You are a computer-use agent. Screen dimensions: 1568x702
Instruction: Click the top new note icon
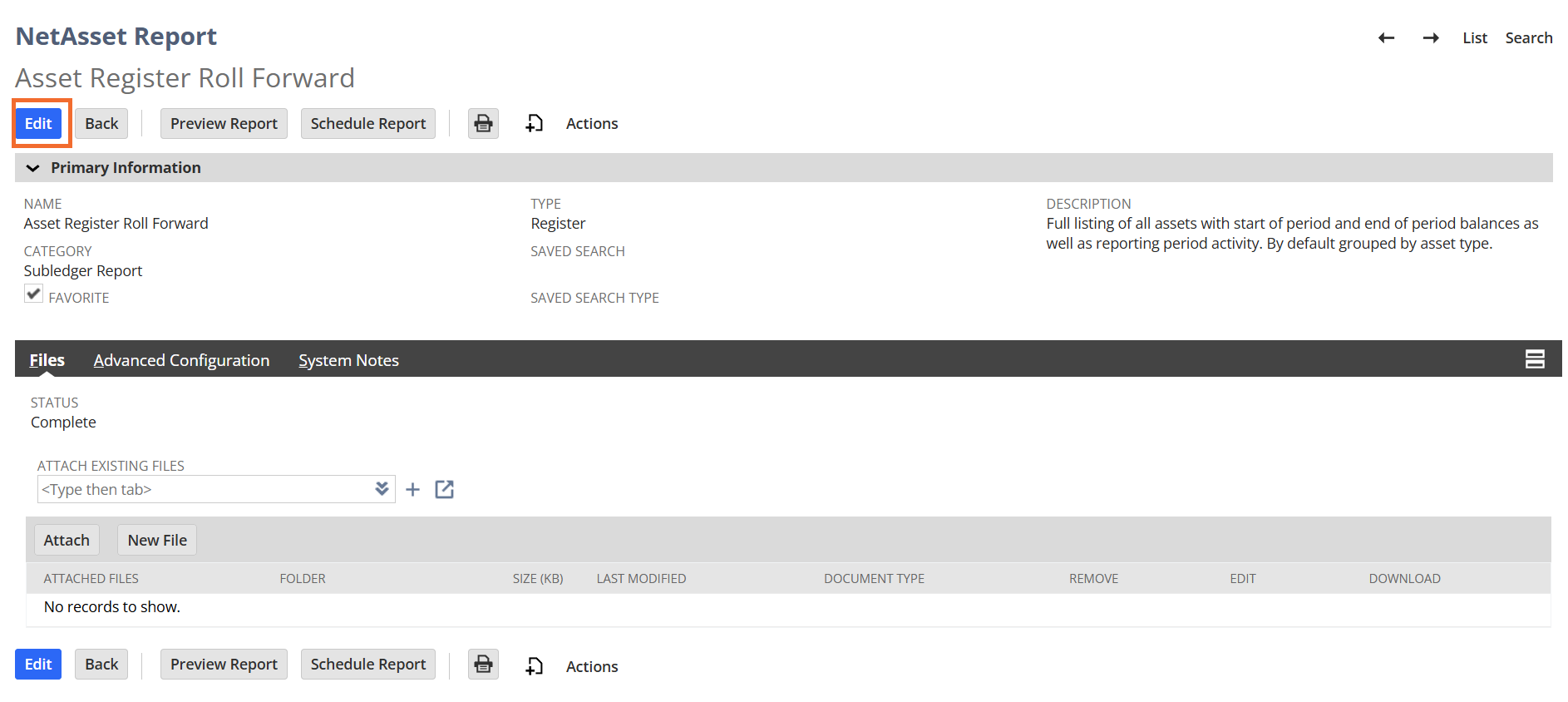(x=534, y=124)
